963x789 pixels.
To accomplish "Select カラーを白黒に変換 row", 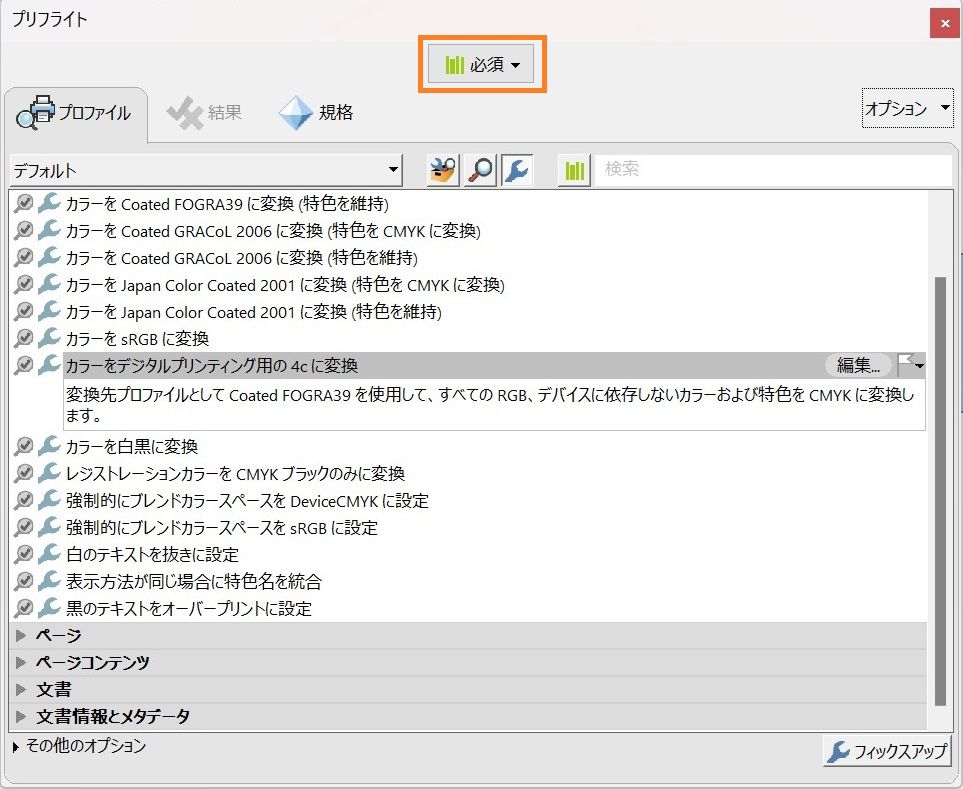I will click(x=468, y=446).
